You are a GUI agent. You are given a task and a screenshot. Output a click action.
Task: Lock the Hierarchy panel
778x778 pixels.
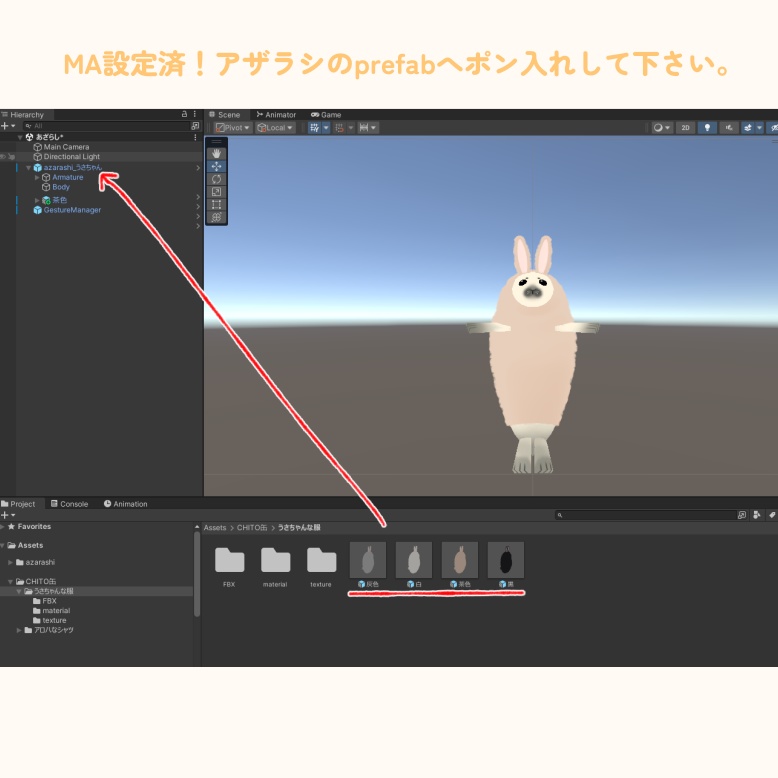pos(185,114)
